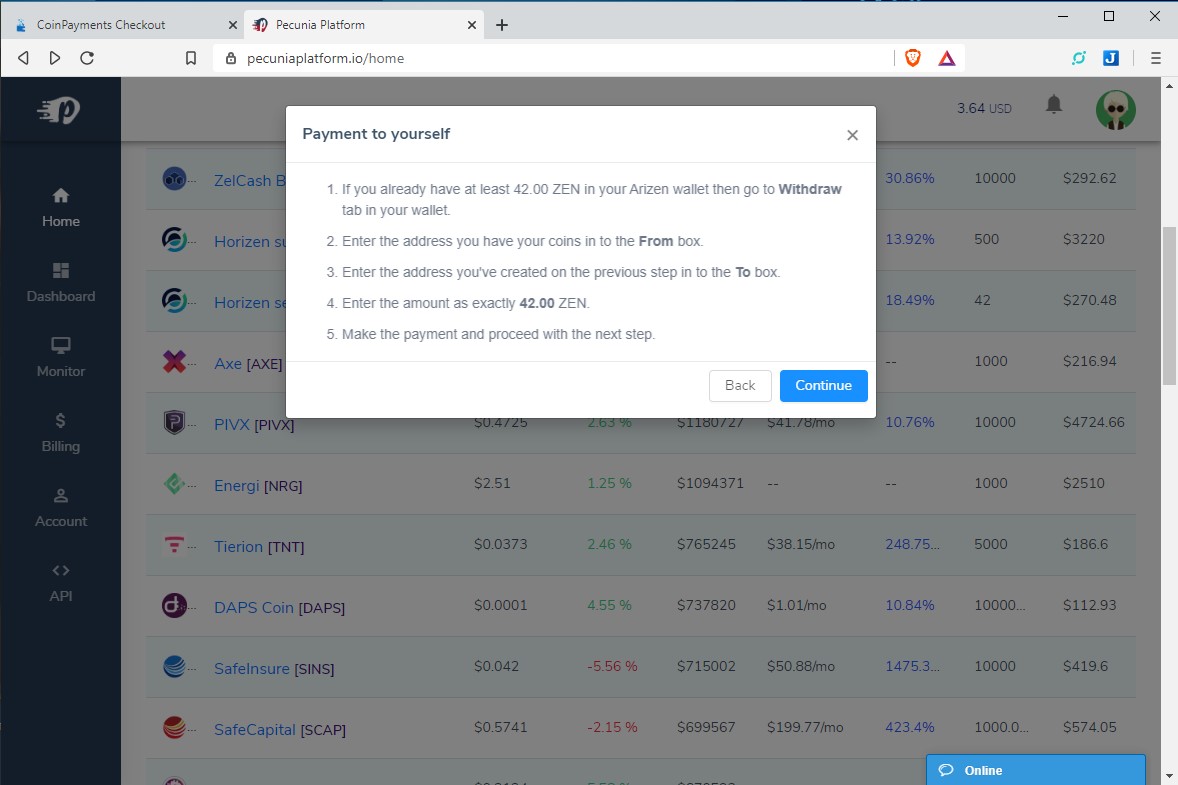Image resolution: width=1178 pixels, height=785 pixels.
Task: Open the user avatar menu
Action: 1116,110
